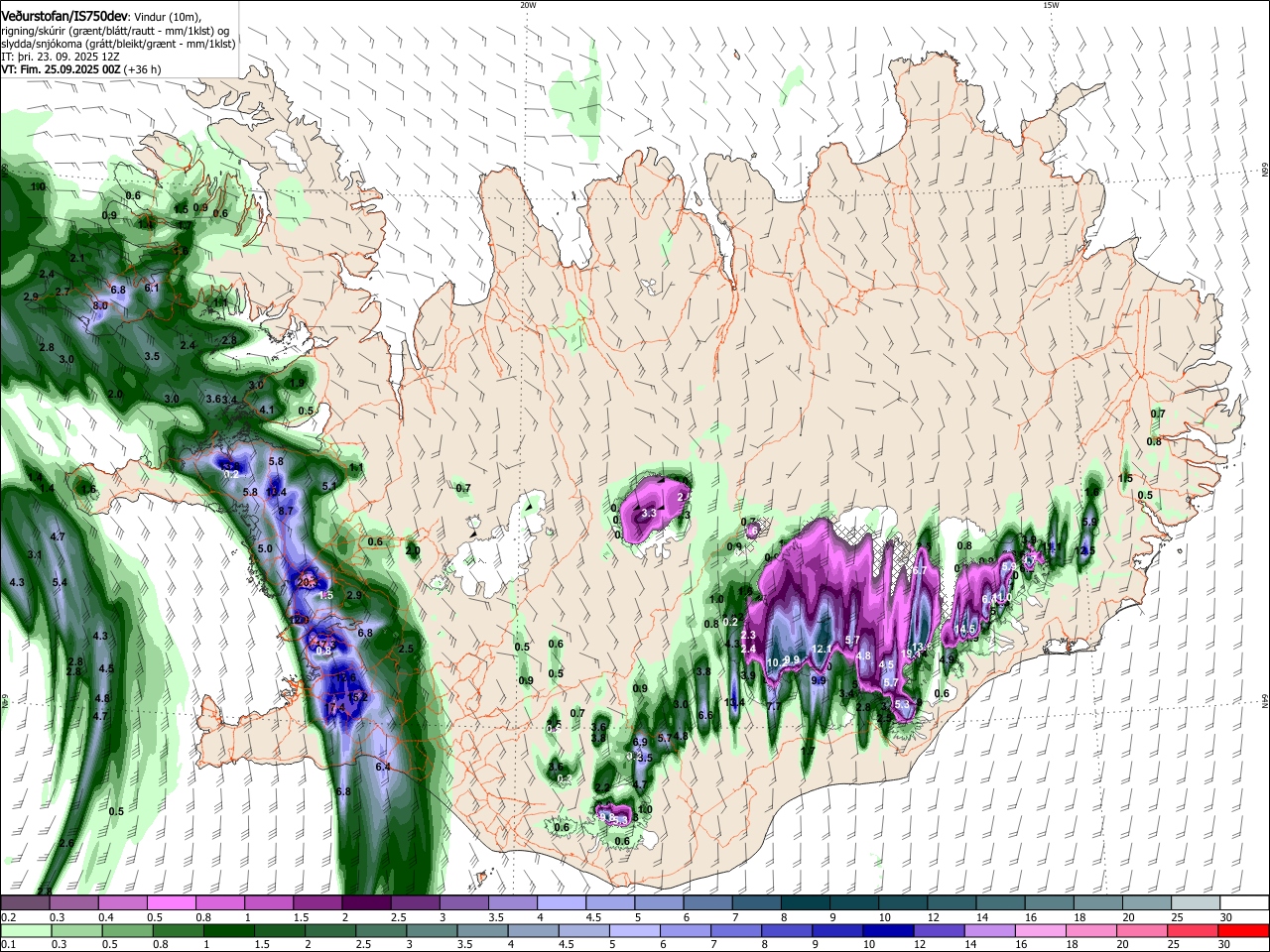Select the white swatch ending the upper legend row
Viewport: 1270px width, 952px height.
1243,902
